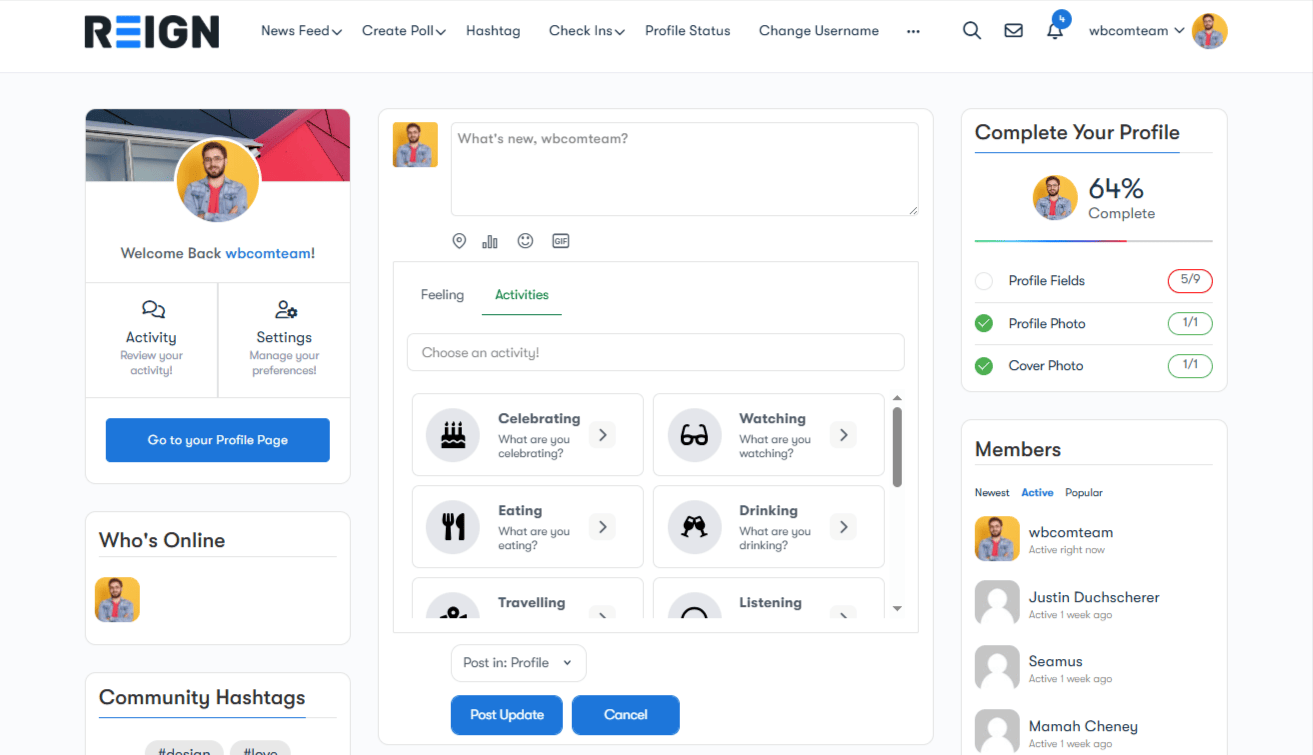
Task: Click the search magnifier icon in header
Action: (971, 30)
